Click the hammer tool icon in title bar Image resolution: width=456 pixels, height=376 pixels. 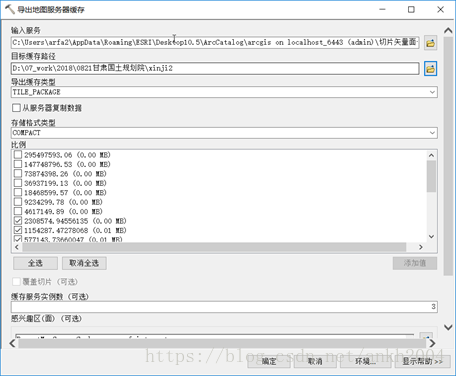[10, 9]
